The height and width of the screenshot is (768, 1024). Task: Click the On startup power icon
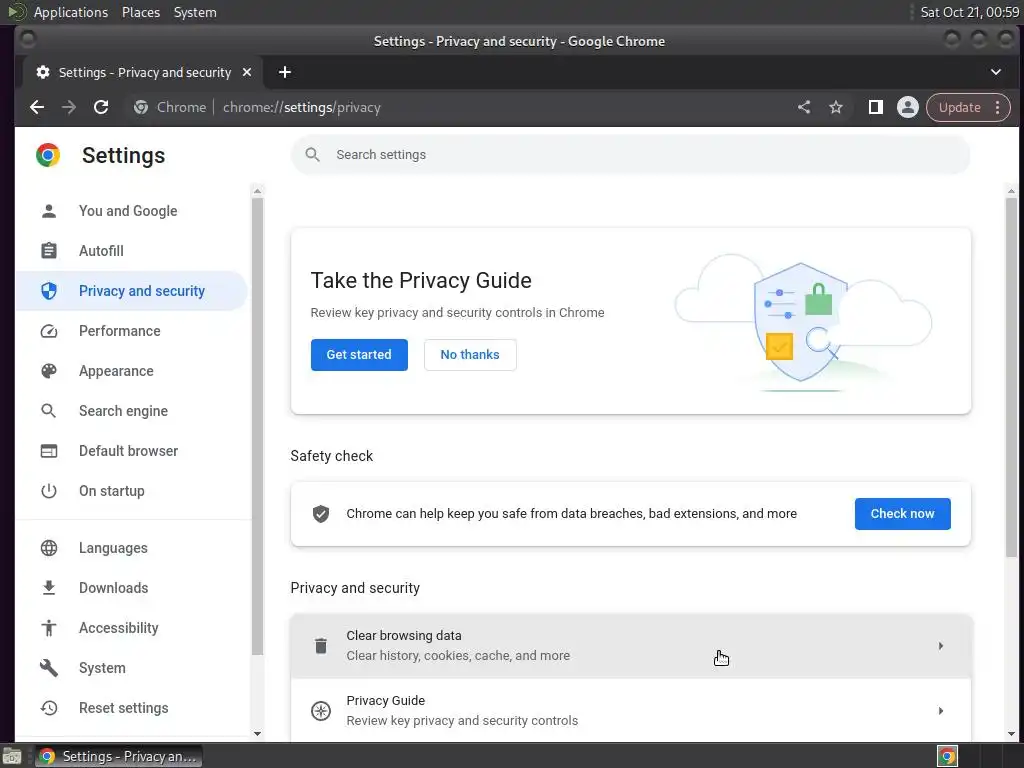pos(49,491)
